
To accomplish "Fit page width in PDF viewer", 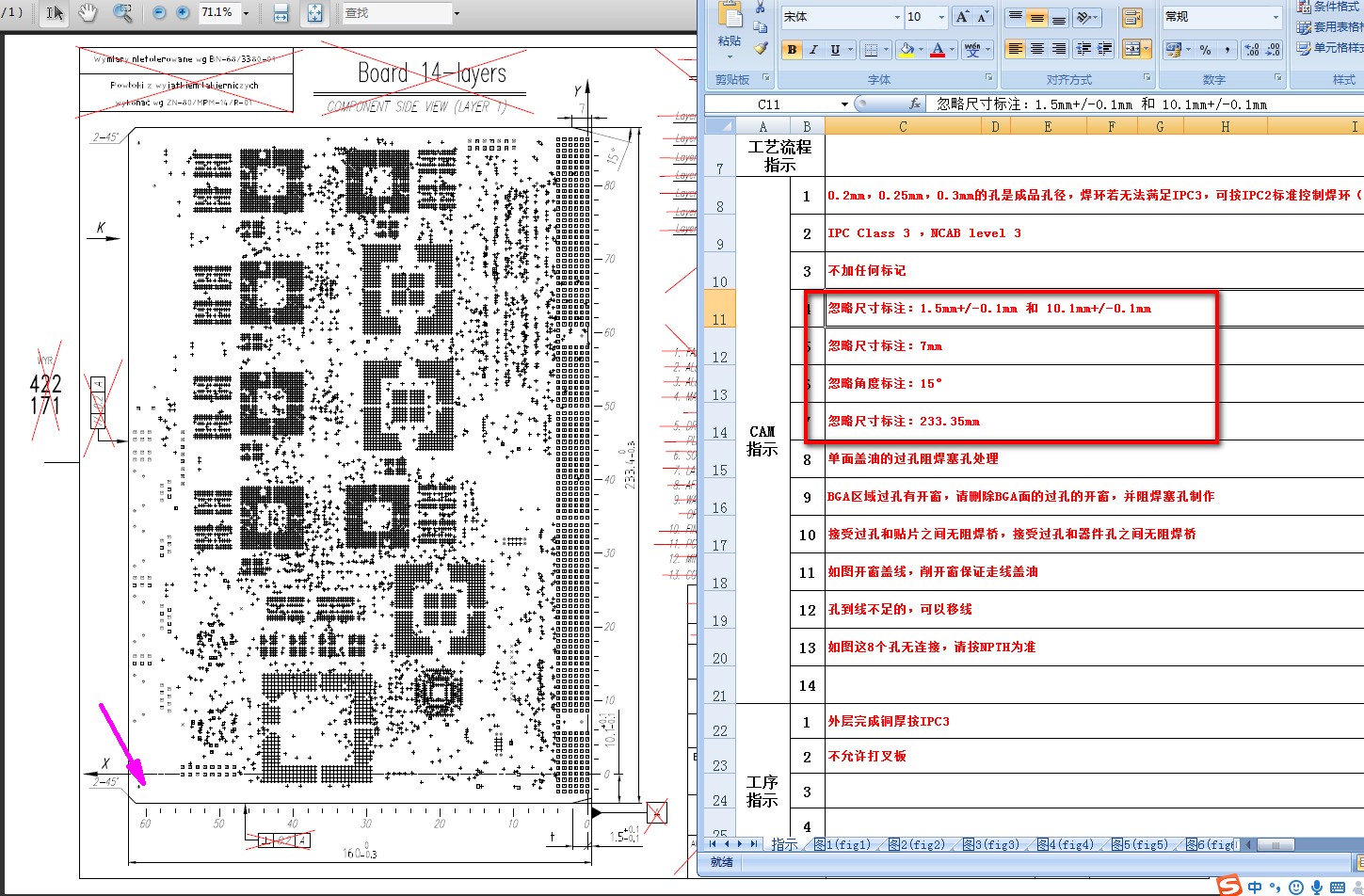I will click(x=281, y=13).
